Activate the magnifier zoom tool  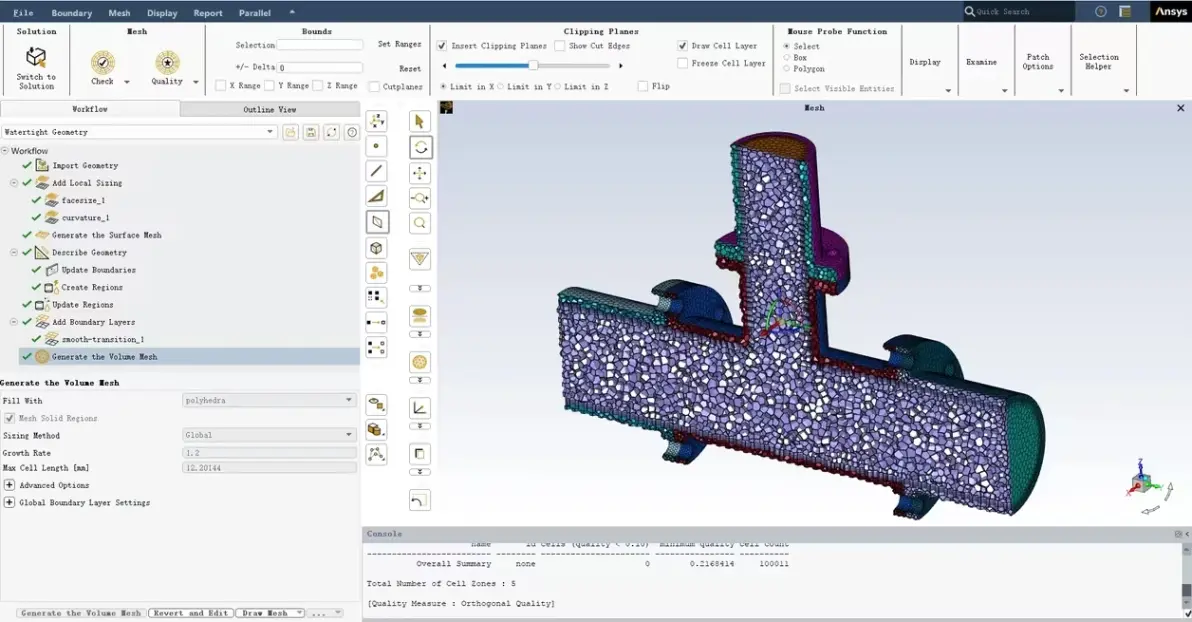click(420, 224)
